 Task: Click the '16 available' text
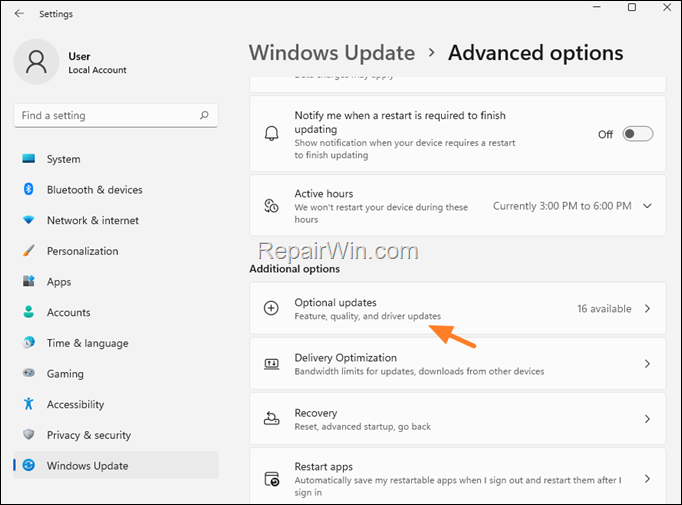point(604,308)
